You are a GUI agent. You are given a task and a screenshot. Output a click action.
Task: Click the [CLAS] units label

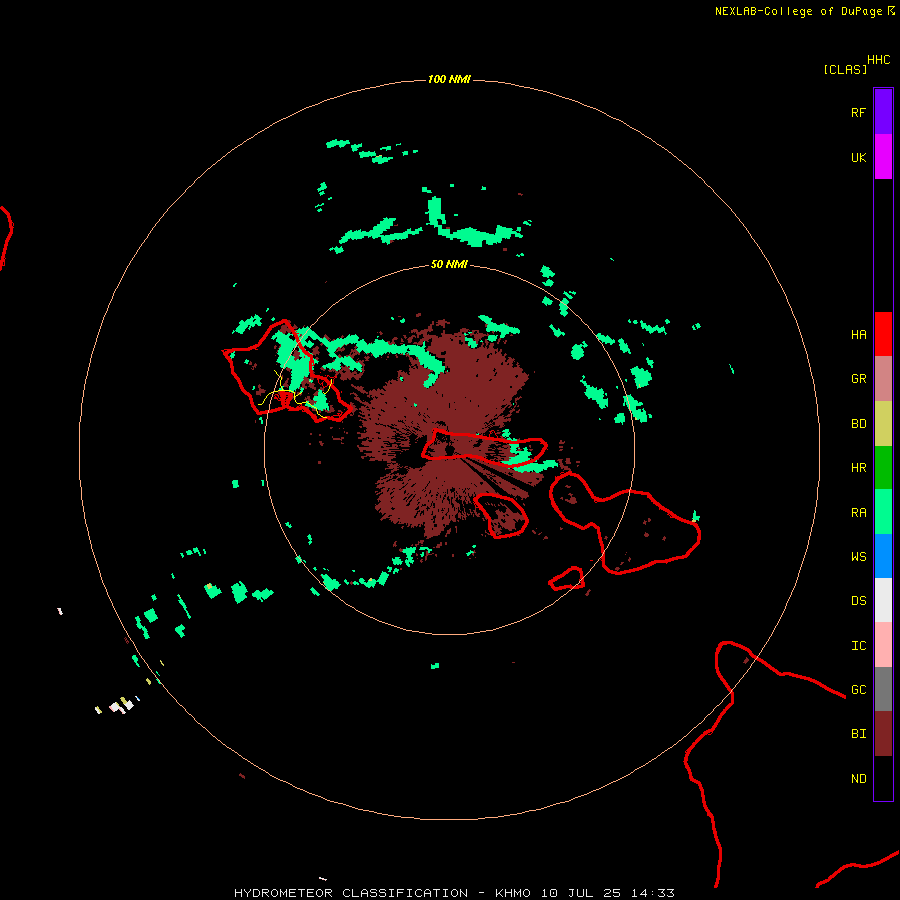pyautogui.click(x=845, y=69)
